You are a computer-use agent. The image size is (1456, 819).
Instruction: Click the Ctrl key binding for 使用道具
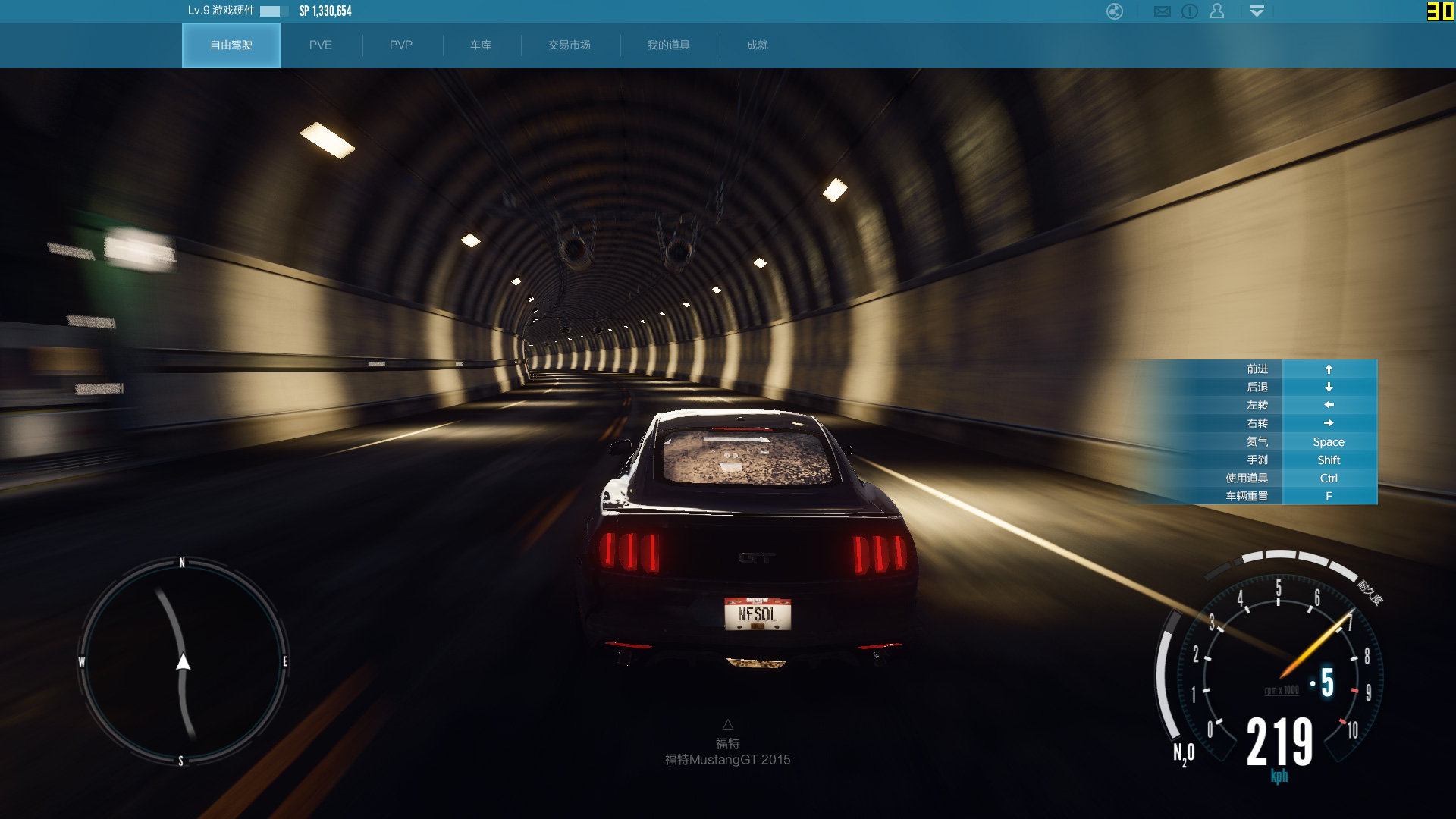(1329, 479)
